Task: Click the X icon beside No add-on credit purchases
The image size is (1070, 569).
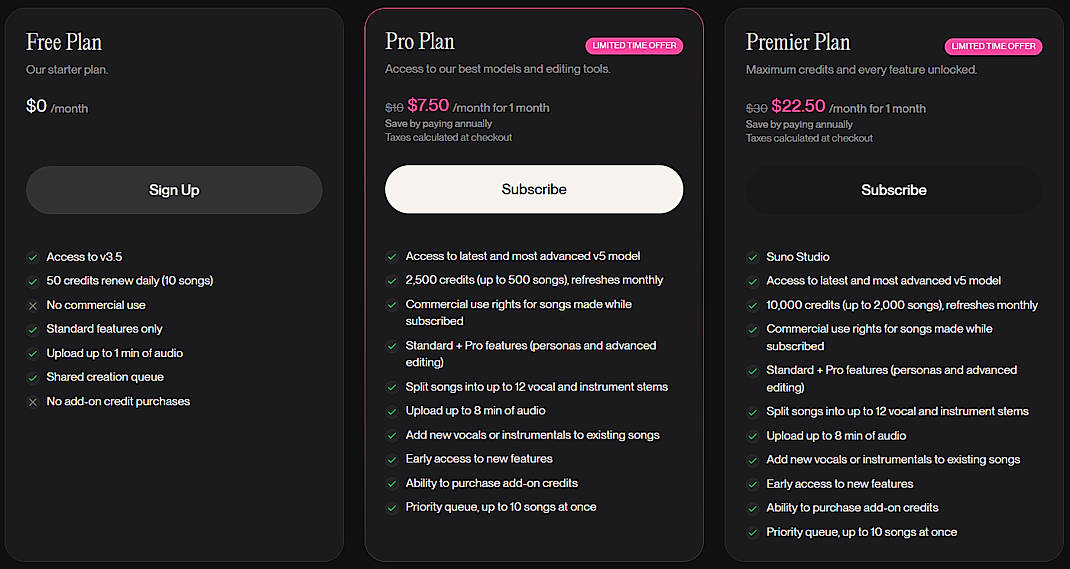Action: [x=33, y=401]
